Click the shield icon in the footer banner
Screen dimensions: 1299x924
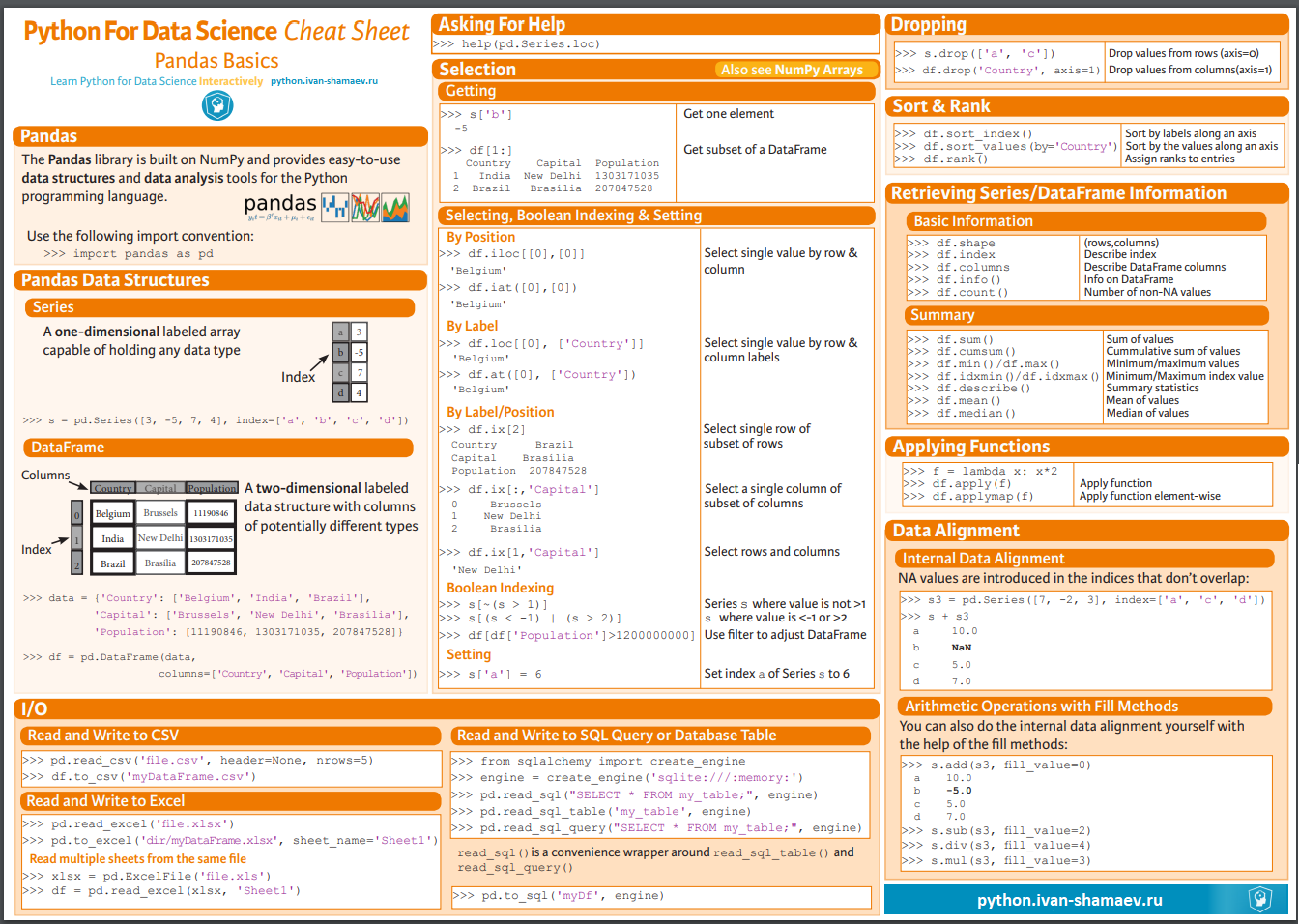[1259, 900]
